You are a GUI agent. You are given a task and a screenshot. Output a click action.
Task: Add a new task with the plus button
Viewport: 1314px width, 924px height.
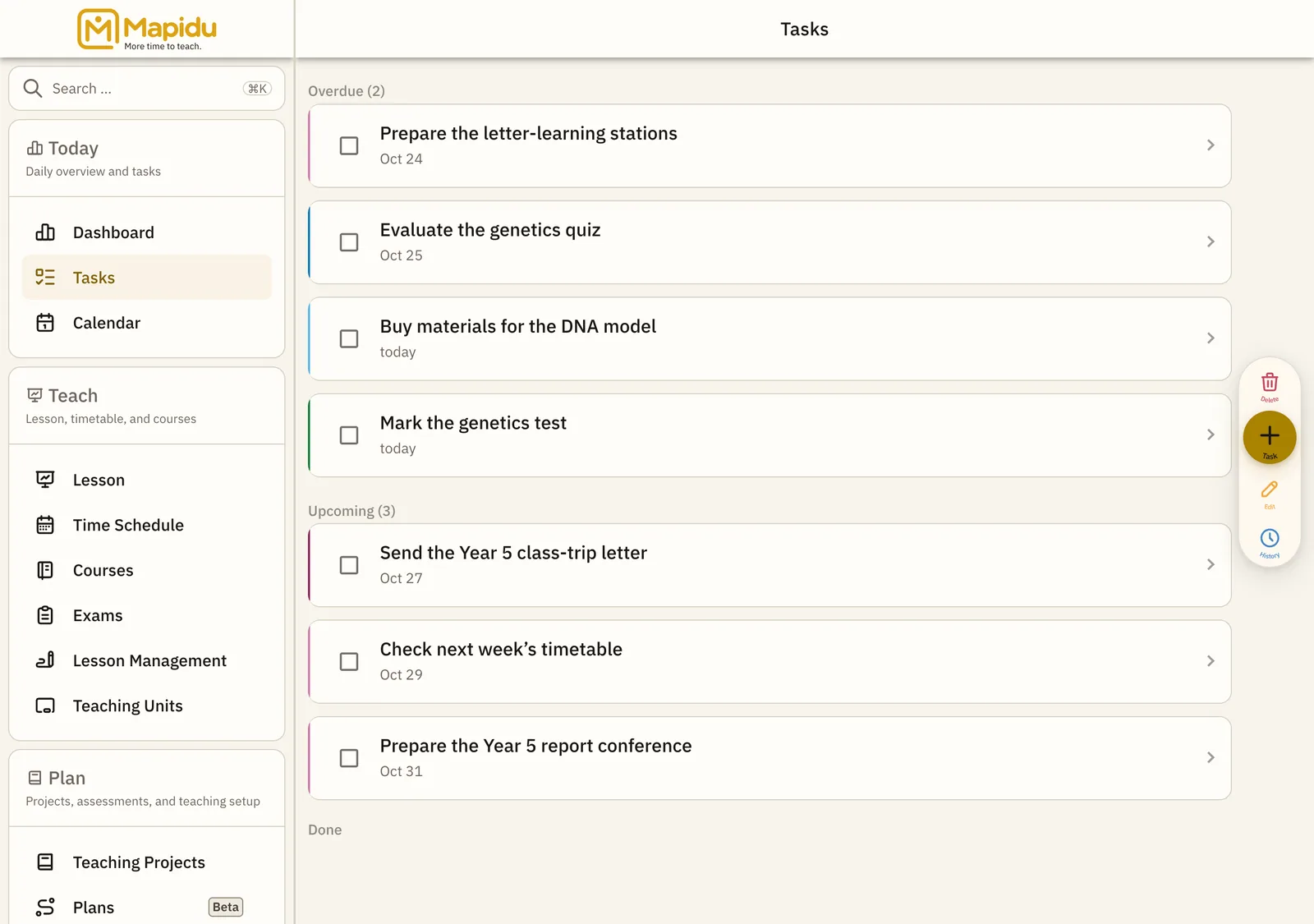(1270, 437)
